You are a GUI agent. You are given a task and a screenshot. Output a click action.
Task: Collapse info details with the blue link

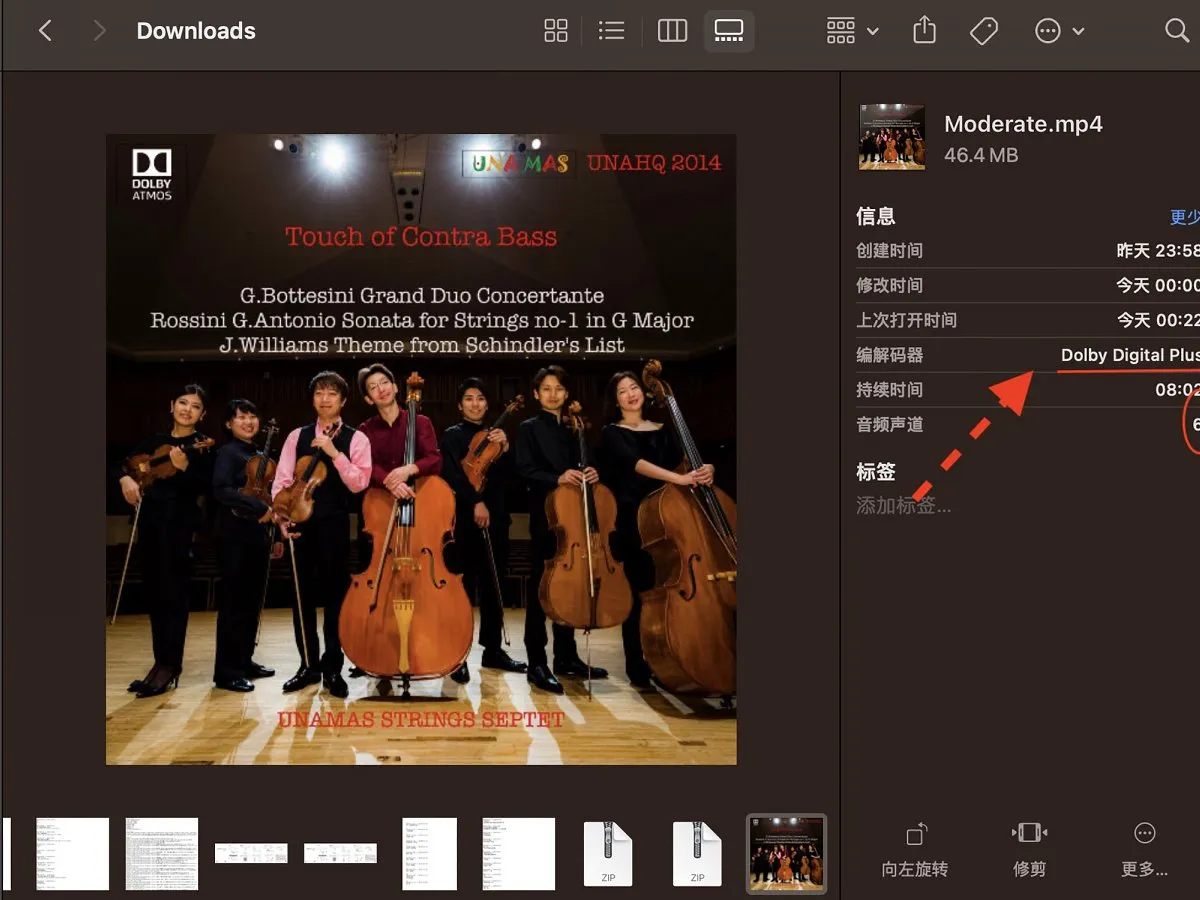tap(1185, 217)
